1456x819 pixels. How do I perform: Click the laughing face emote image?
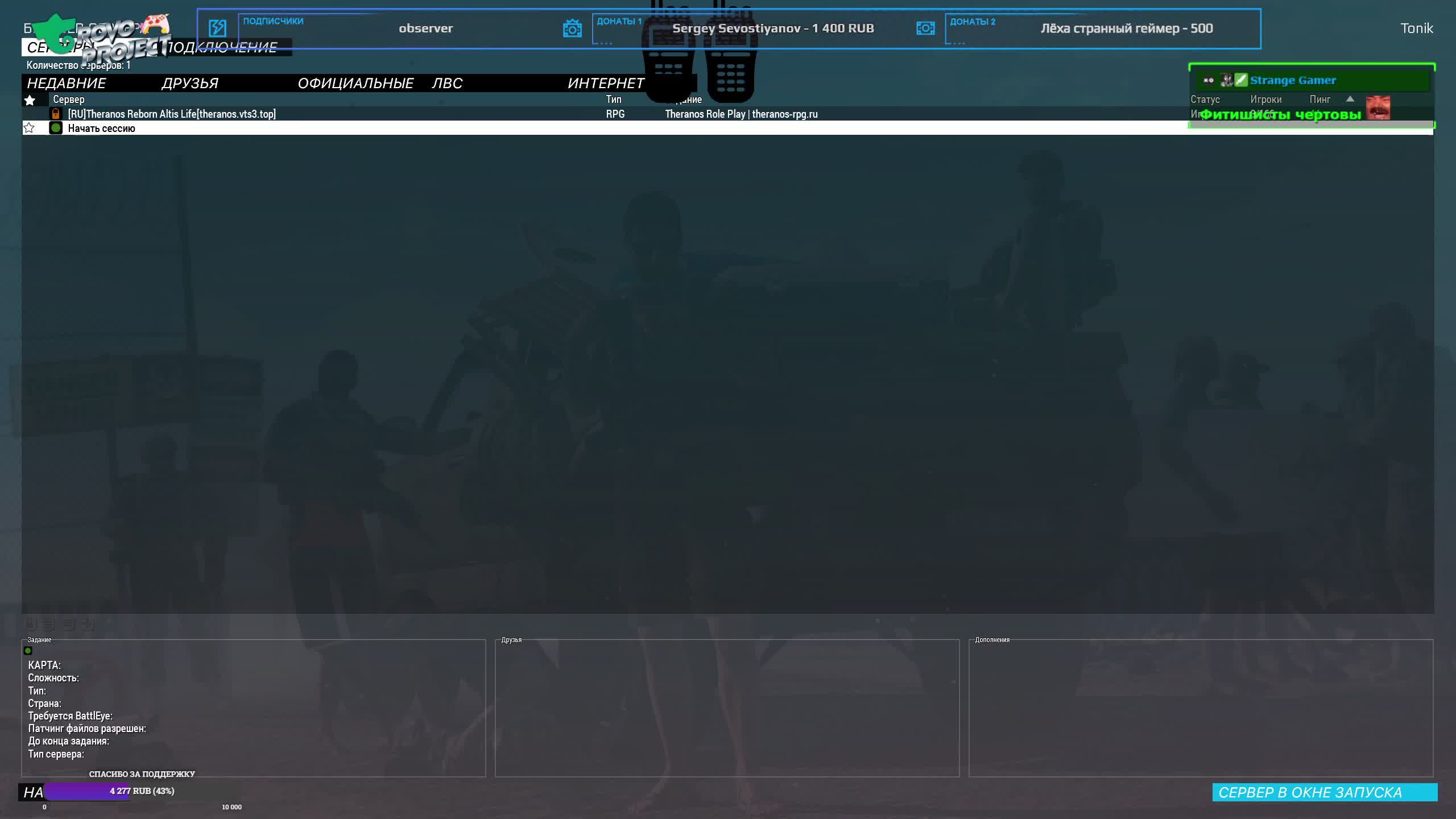tap(1378, 107)
